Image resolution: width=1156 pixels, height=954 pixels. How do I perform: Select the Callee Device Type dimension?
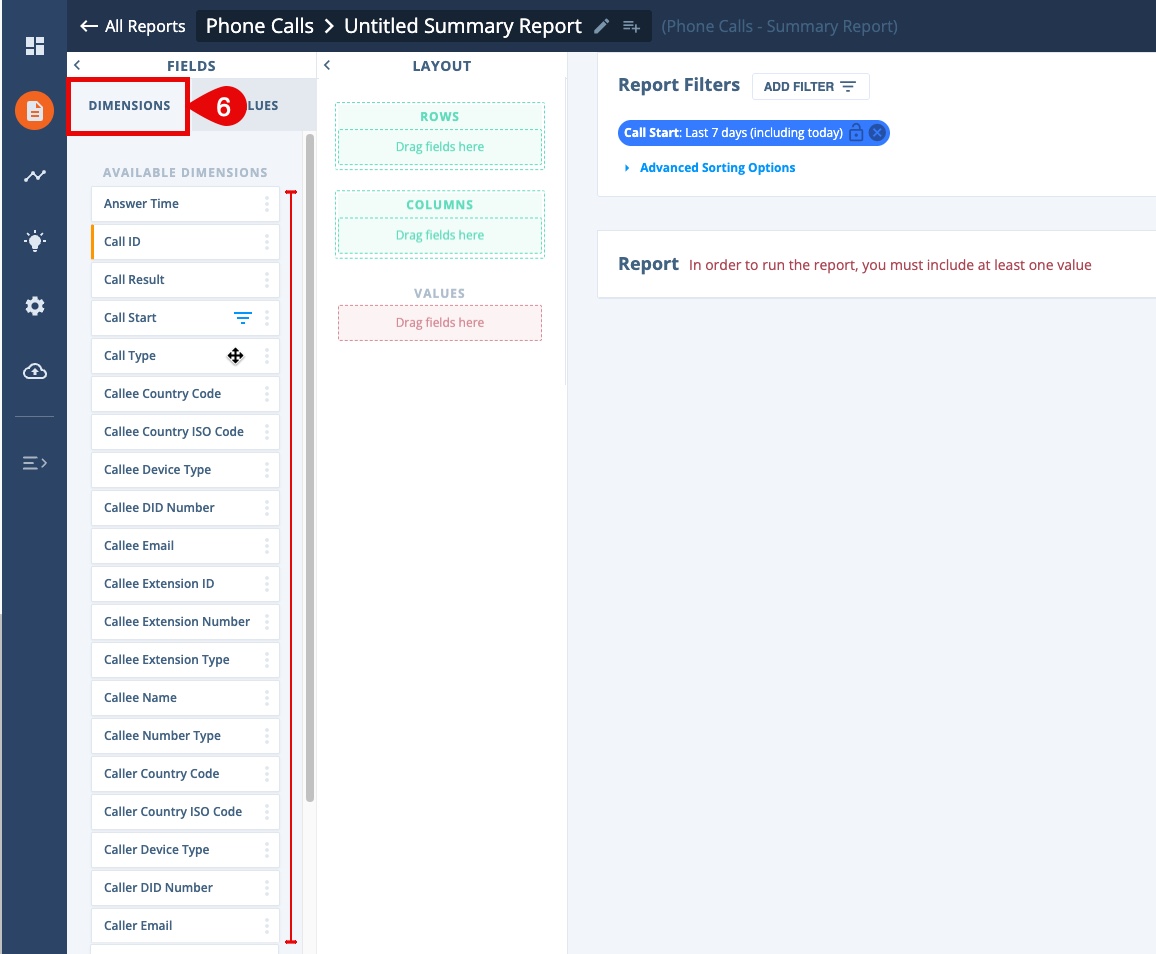click(x=185, y=470)
